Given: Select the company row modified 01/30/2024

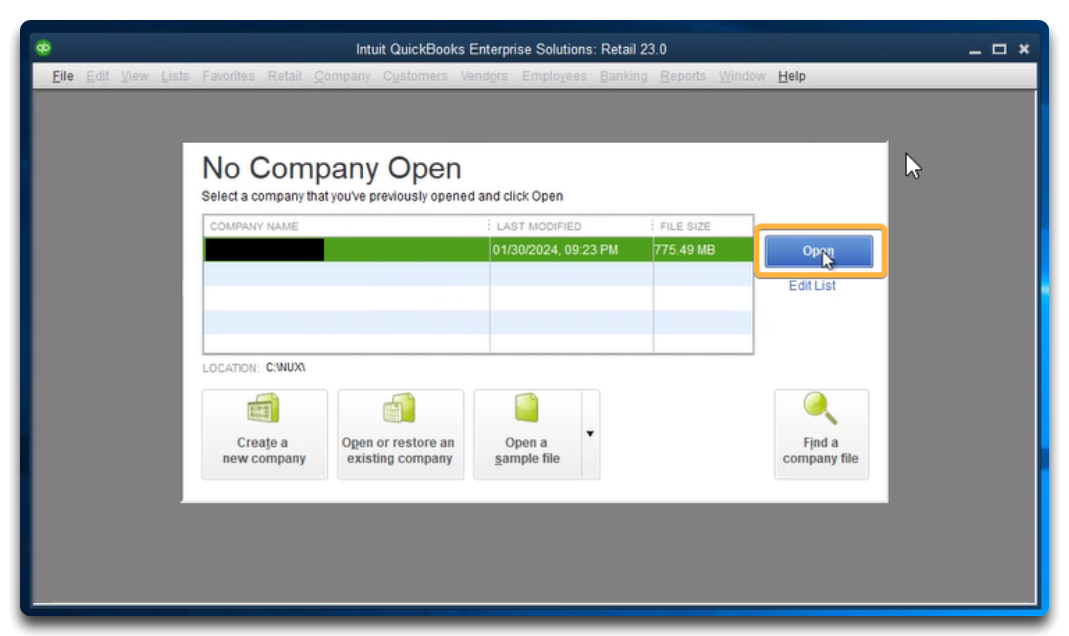Looking at the screenshot, I should coord(479,249).
